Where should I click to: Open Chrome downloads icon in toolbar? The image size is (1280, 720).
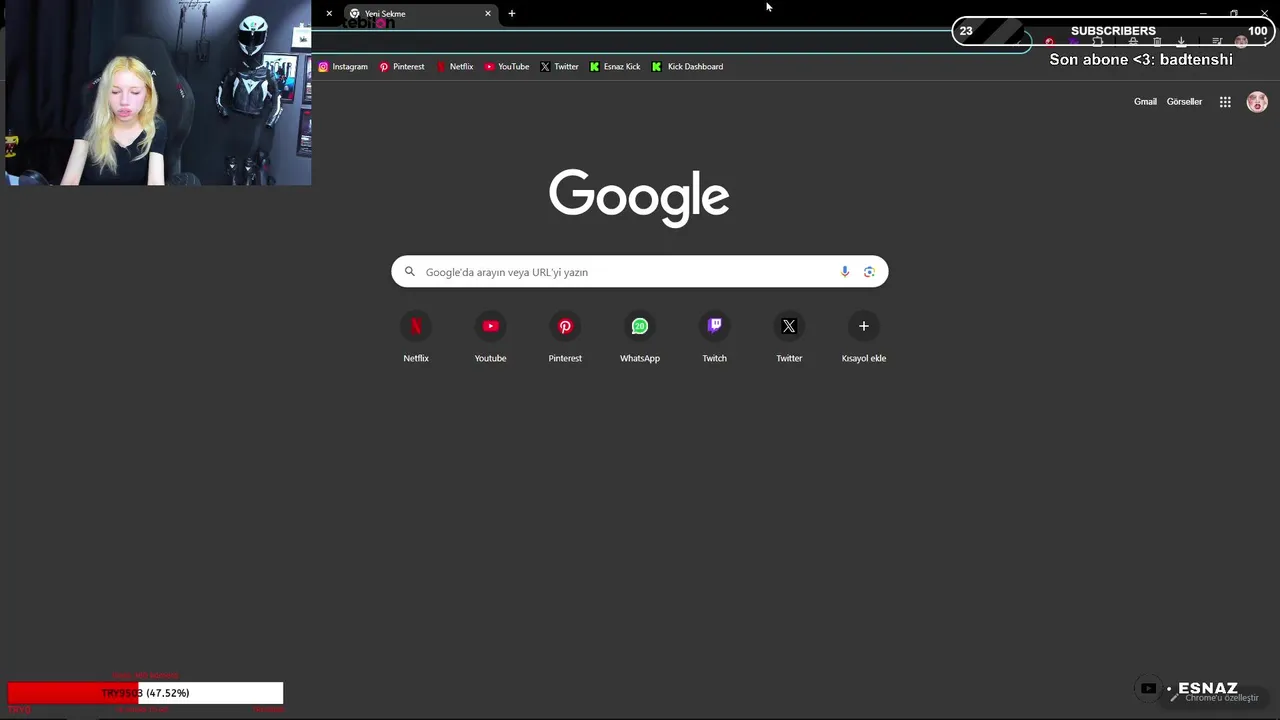coord(1181,42)
